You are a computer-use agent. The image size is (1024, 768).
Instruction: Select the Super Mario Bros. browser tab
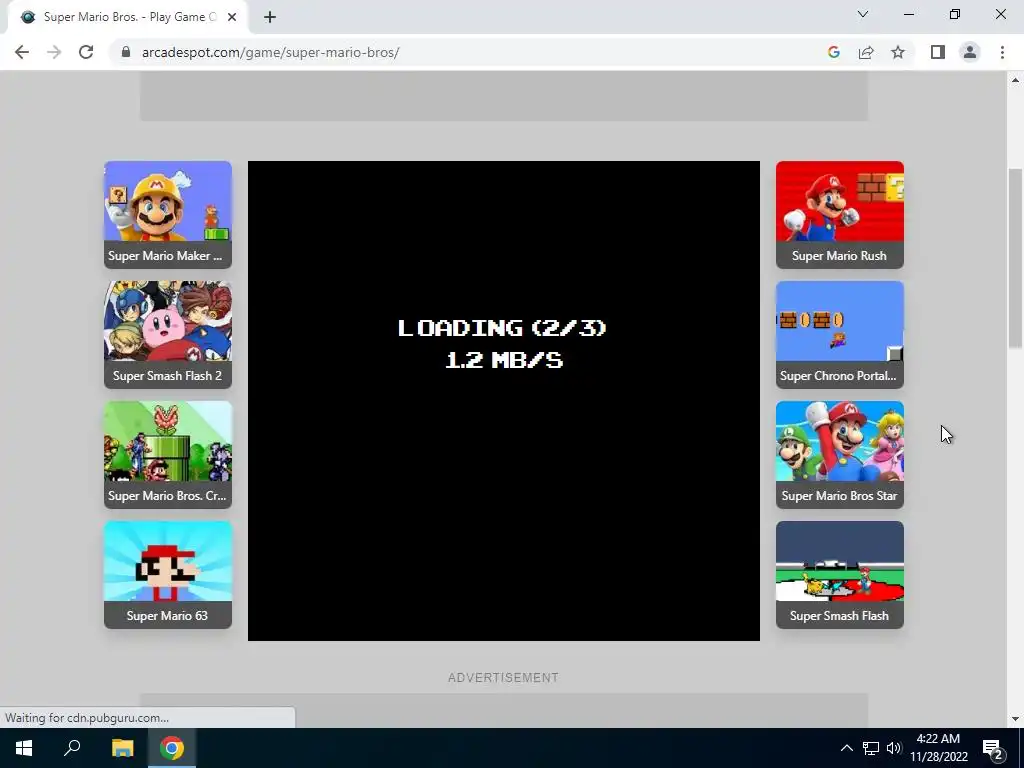tap(128, 17)
